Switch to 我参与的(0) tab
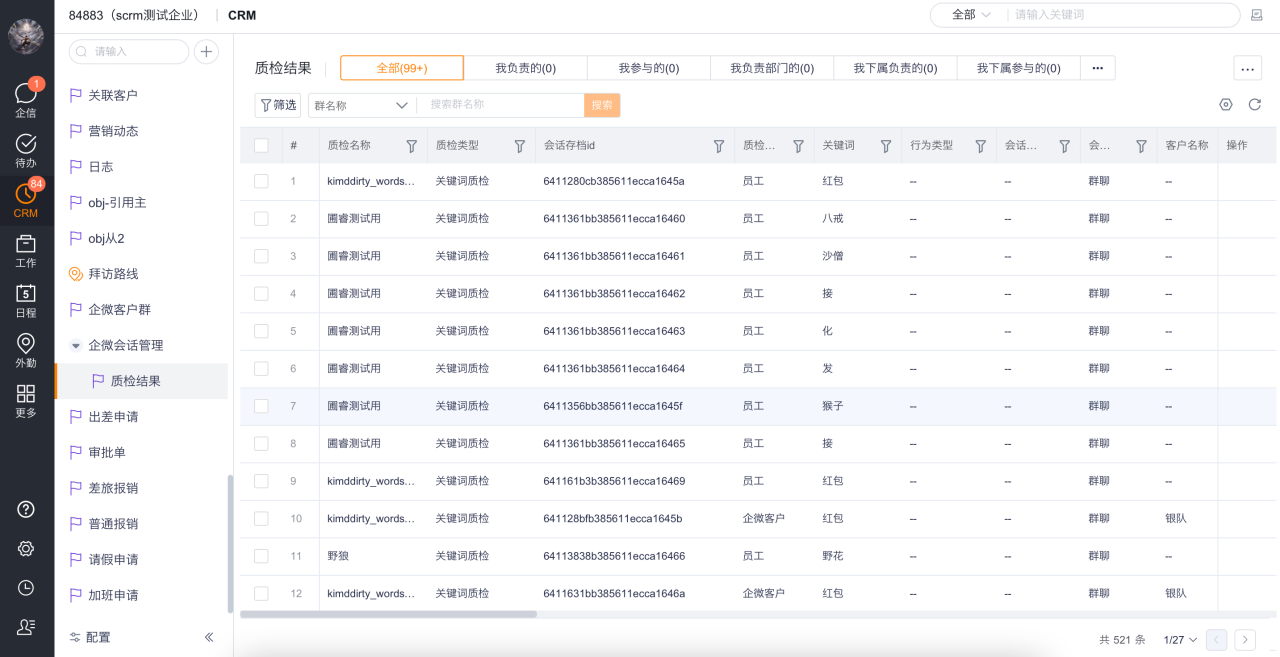1280x657 pixels. coord(649,68)
